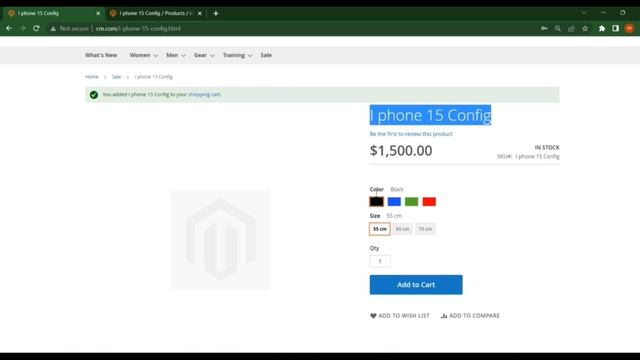This screenshot has height=360, width=640.
Task: Click the Not secure warning icon
Action: (53, 29)
